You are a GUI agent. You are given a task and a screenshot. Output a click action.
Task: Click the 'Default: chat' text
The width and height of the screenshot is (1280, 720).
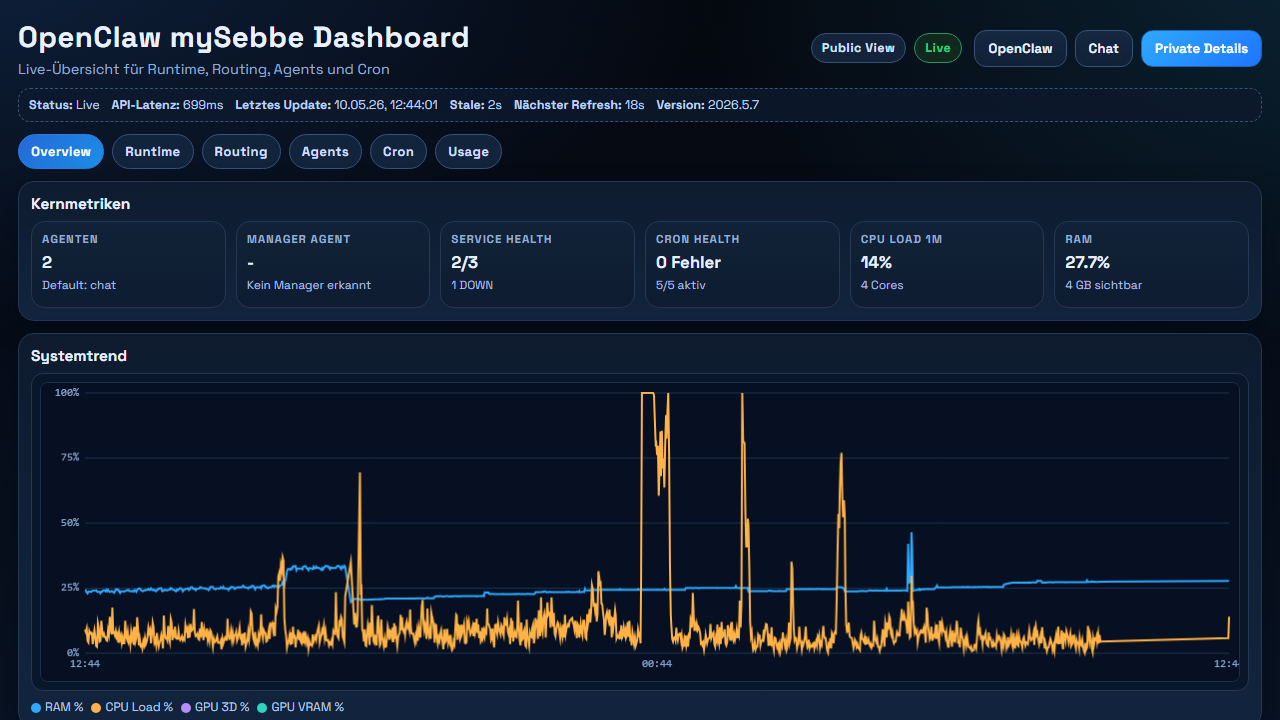click(x=79, y=285)
